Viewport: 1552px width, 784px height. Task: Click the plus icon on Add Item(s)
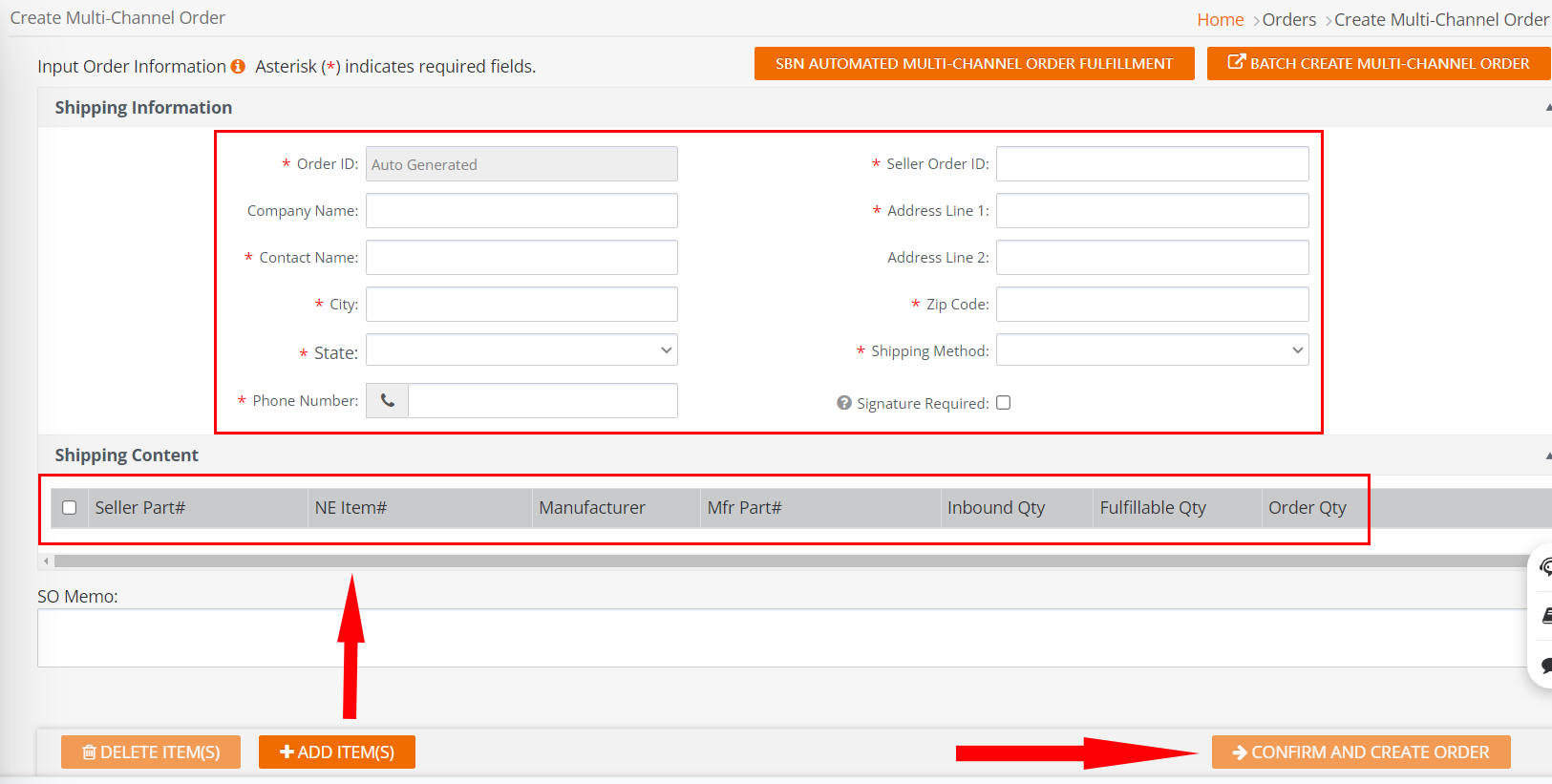coord(287,752)
